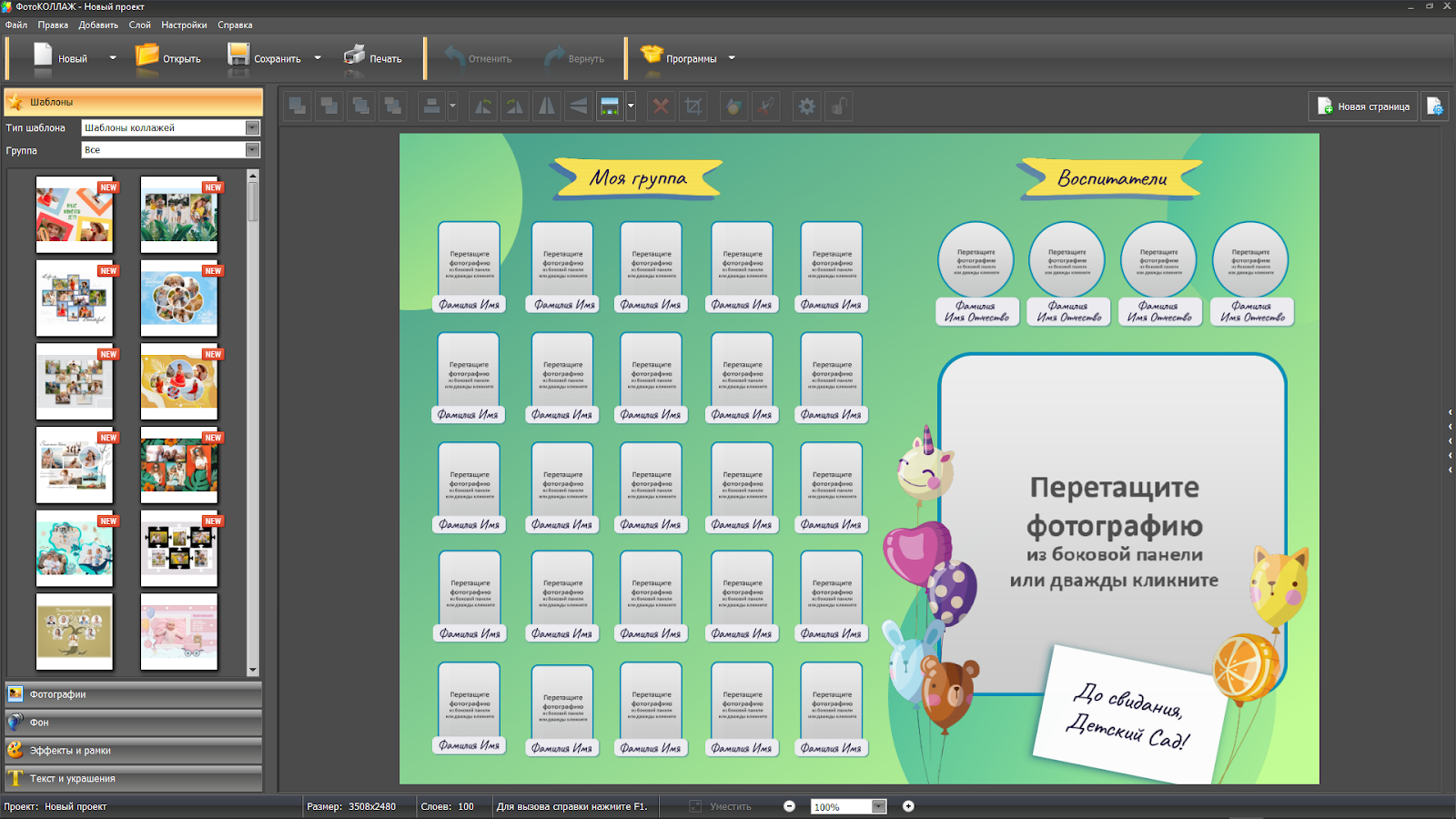This screenshot has width=1456, height=819.
Task: Open layer settings with the gear icon
Action: [x=806, y=106]
